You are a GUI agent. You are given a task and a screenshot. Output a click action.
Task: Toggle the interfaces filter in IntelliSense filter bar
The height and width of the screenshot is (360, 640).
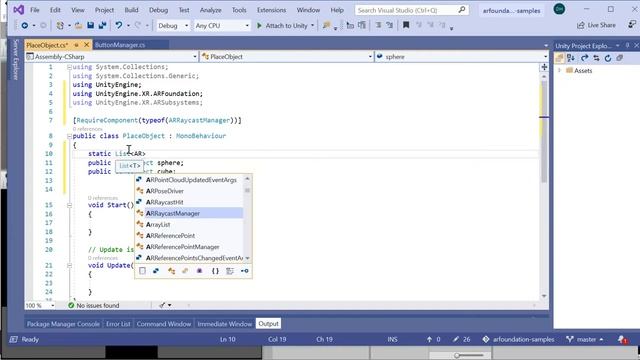pos(244,271)
